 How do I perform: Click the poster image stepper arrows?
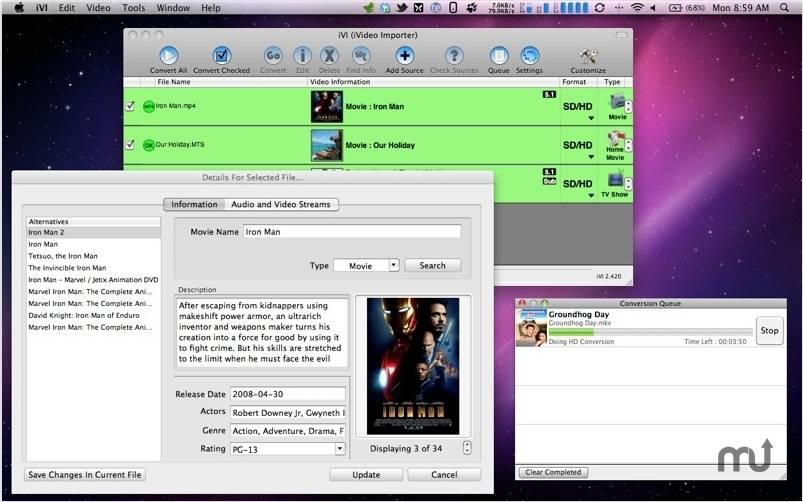[466, 448]
